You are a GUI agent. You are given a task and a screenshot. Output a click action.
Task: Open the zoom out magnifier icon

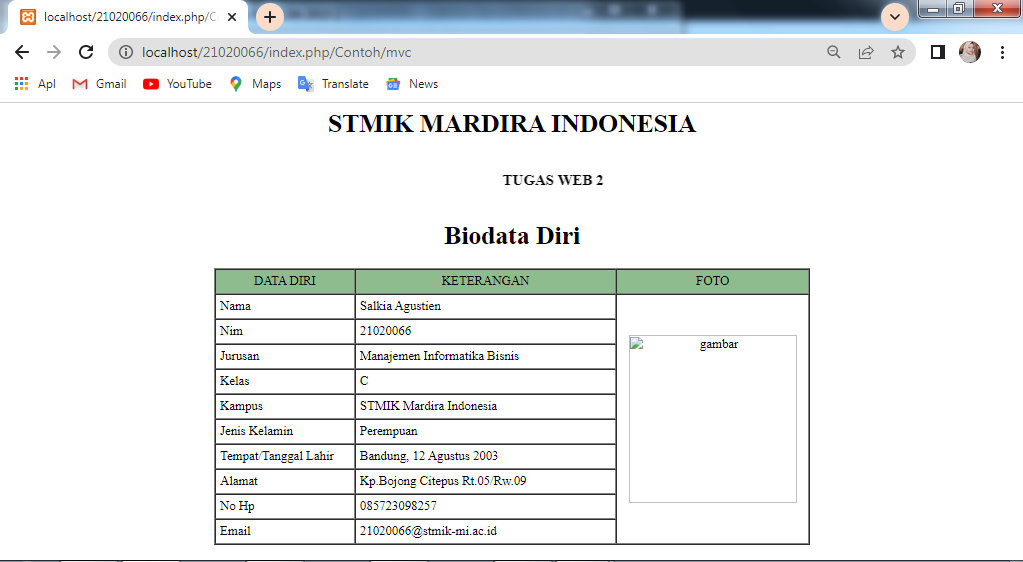click(x=833, y=52)
